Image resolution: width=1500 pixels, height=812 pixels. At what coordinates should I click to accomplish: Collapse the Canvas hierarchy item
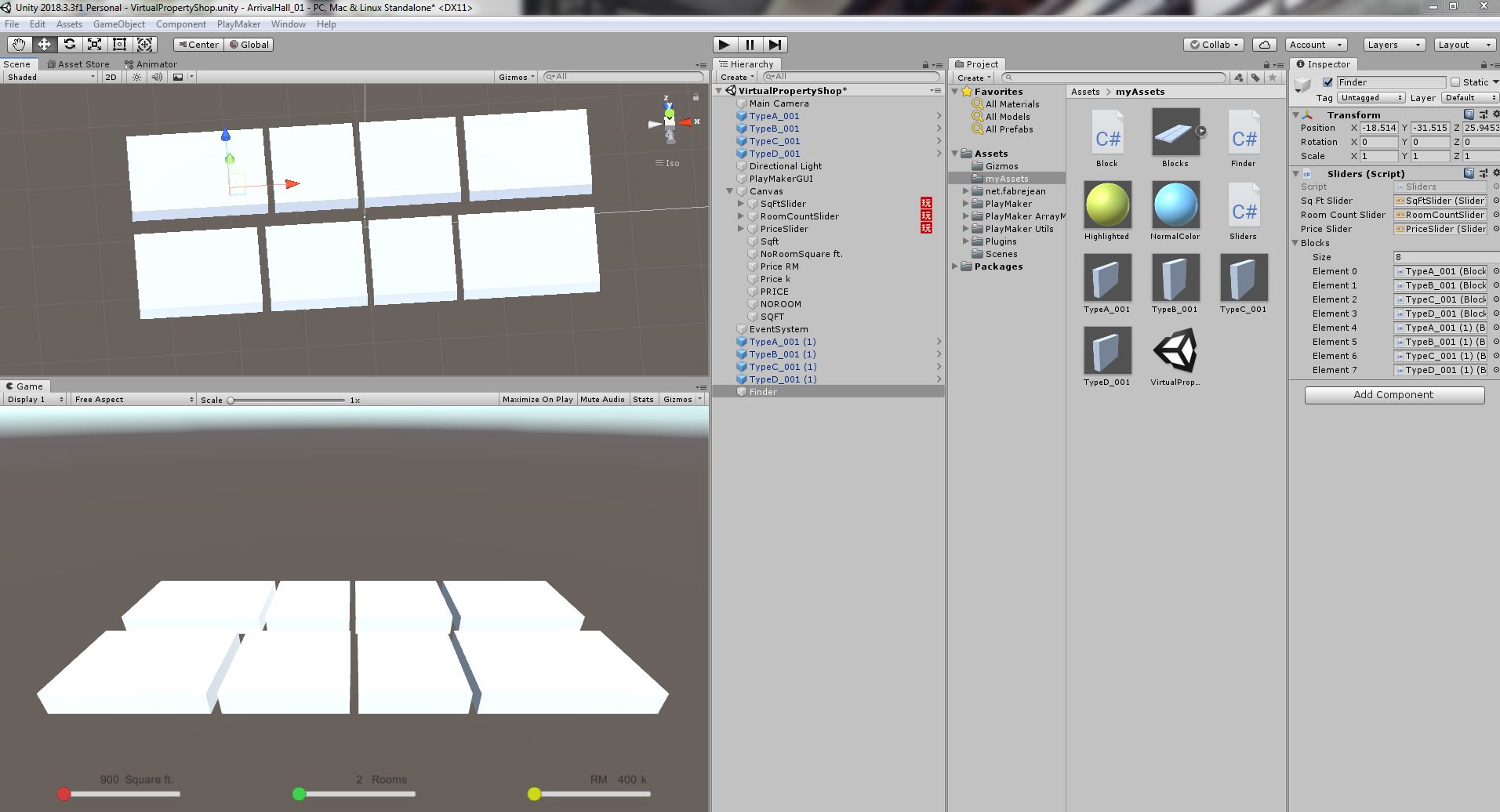coord(729,191)
